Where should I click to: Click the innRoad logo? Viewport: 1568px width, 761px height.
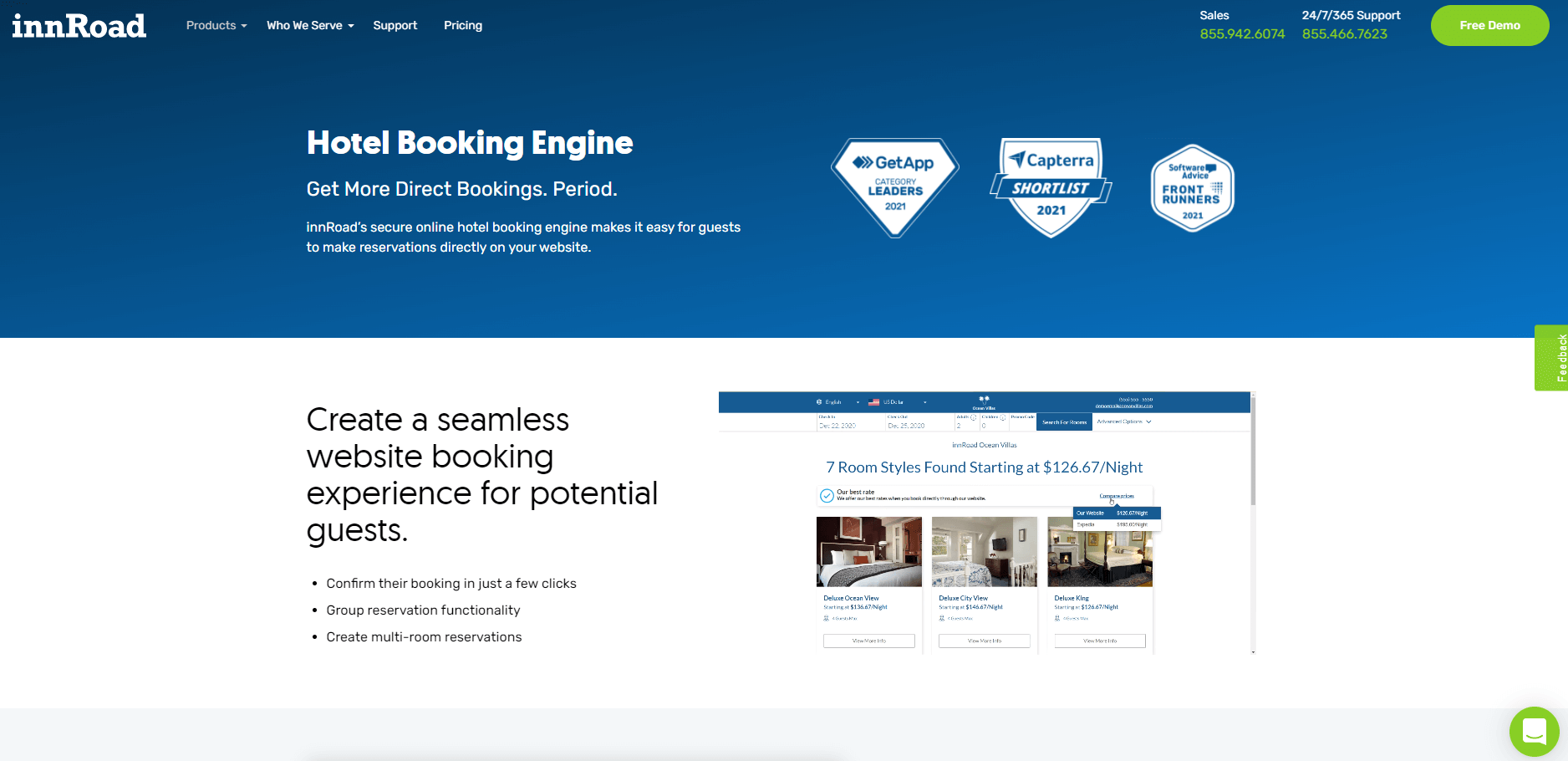(x=79, y=26)
